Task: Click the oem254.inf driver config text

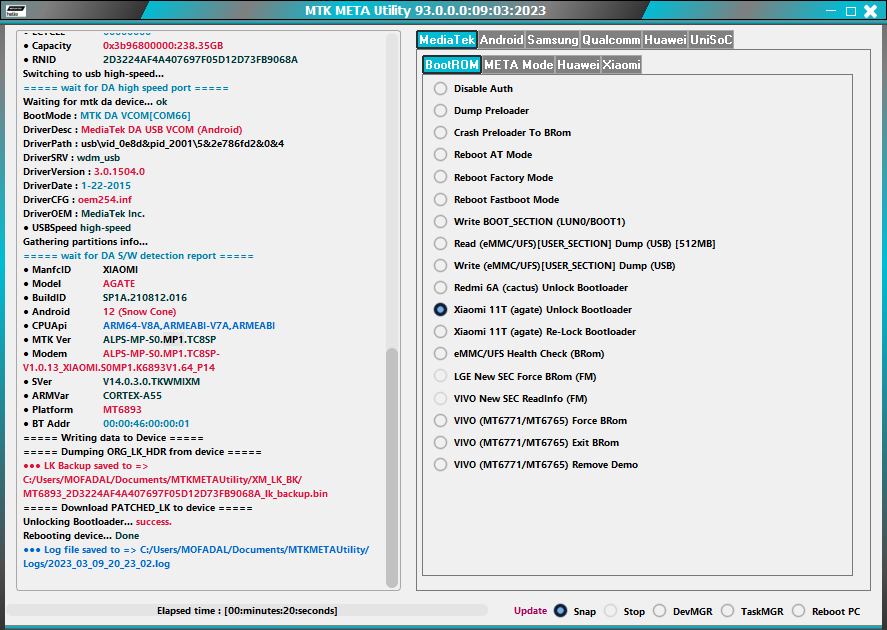Action: click(105, 200)
